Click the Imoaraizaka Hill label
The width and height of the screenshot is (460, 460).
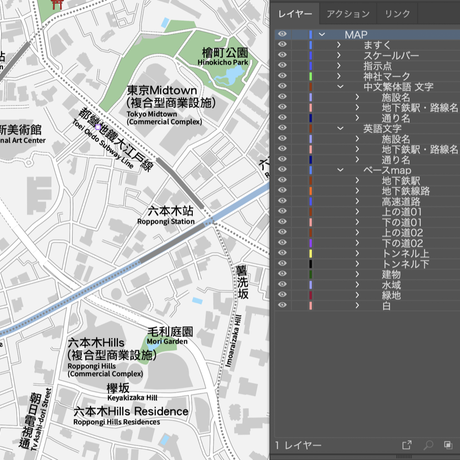(233, 341)
